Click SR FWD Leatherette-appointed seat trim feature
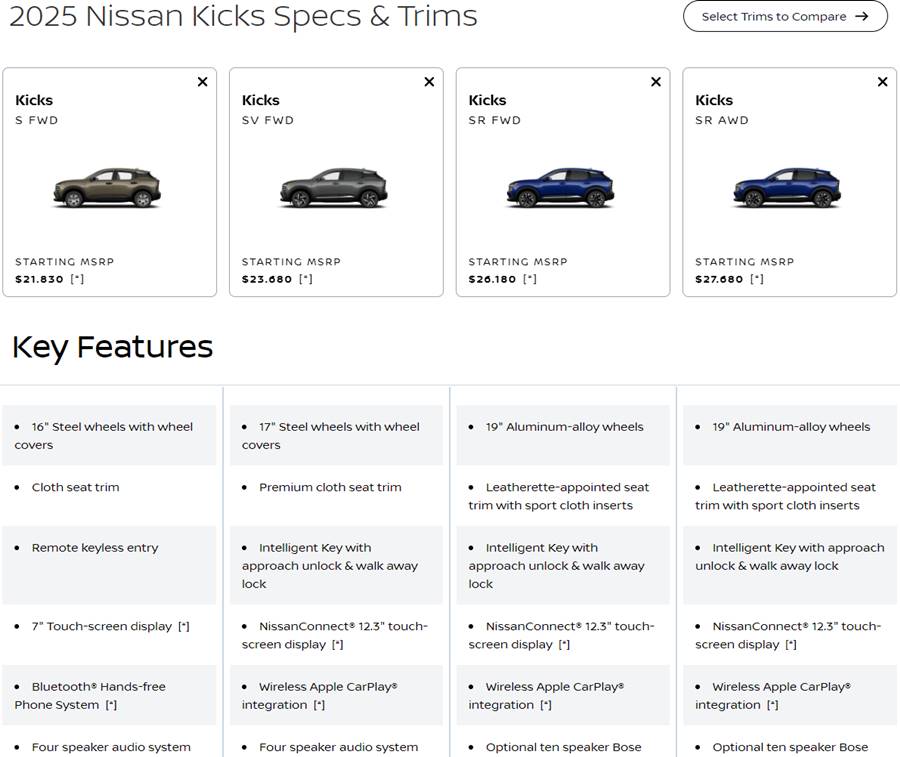900x757 pixels. pos(559,496)
